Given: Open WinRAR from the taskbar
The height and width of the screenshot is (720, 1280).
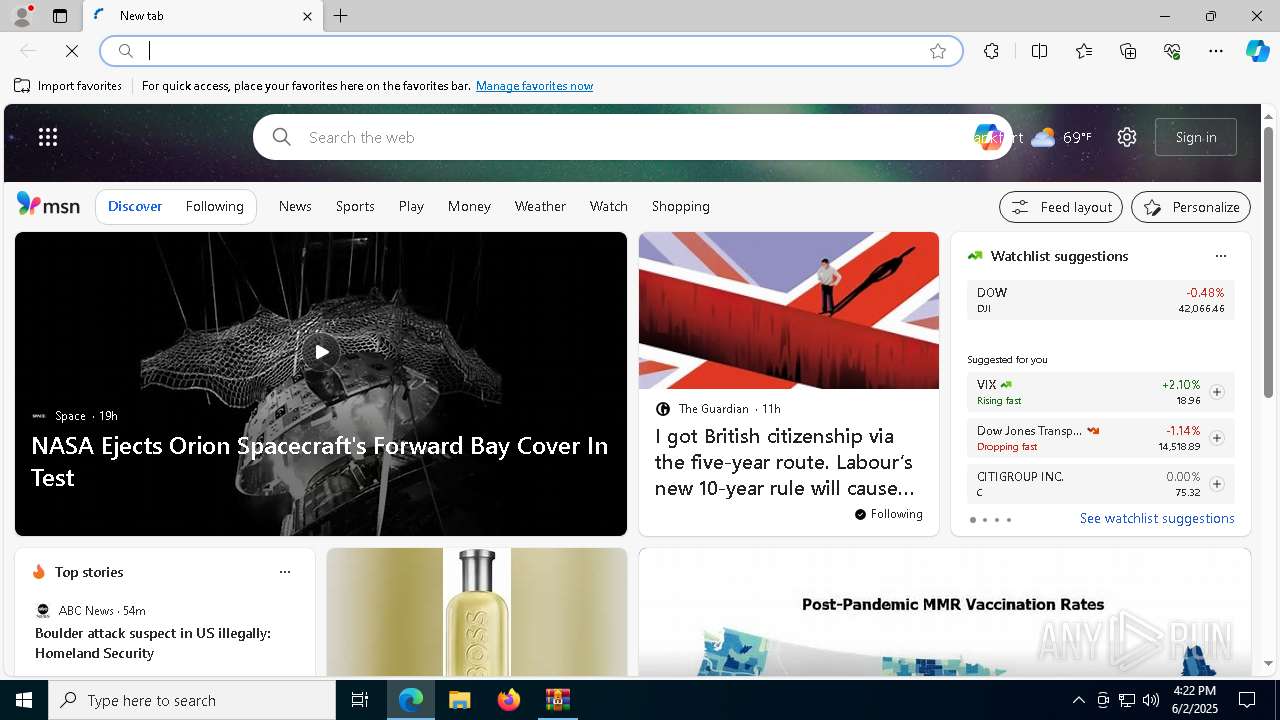Looking at the screenshot, I should (x=557, y=700).
